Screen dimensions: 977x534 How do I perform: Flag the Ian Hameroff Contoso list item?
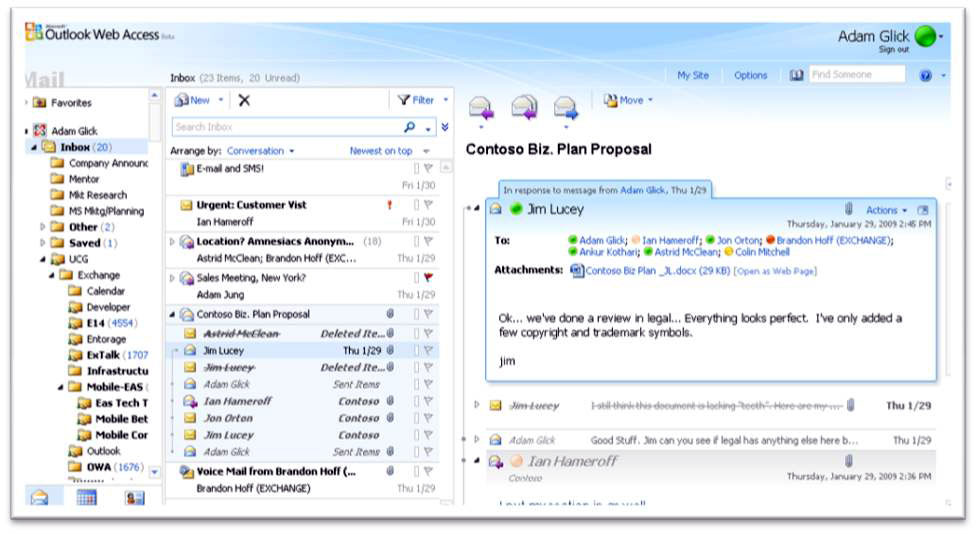(428, 401)
